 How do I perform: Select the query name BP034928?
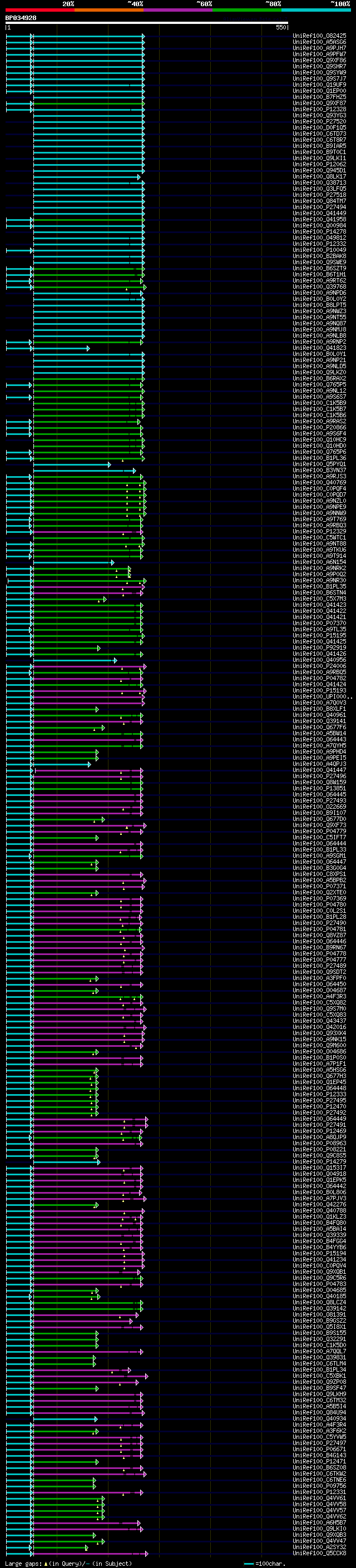[21, 18]
